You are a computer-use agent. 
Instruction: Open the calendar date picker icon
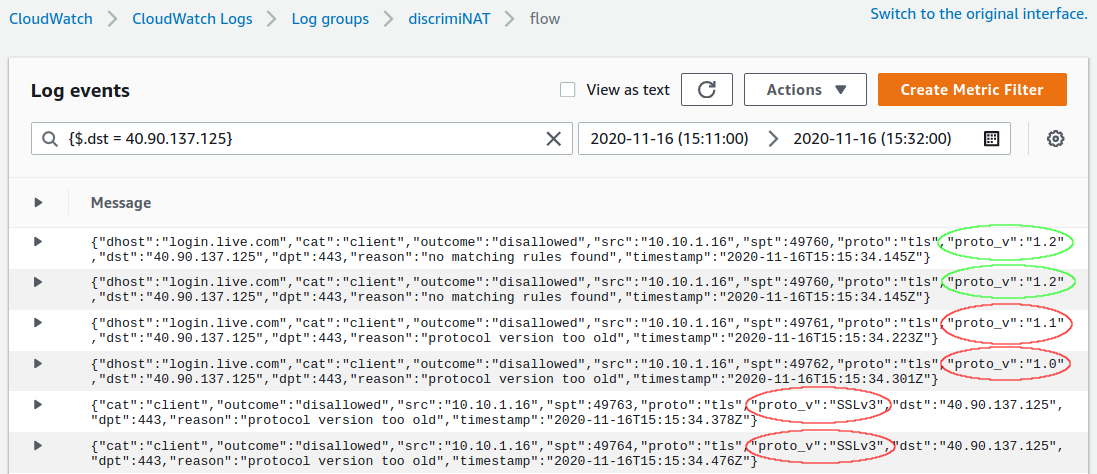click(x=991, y=139)
